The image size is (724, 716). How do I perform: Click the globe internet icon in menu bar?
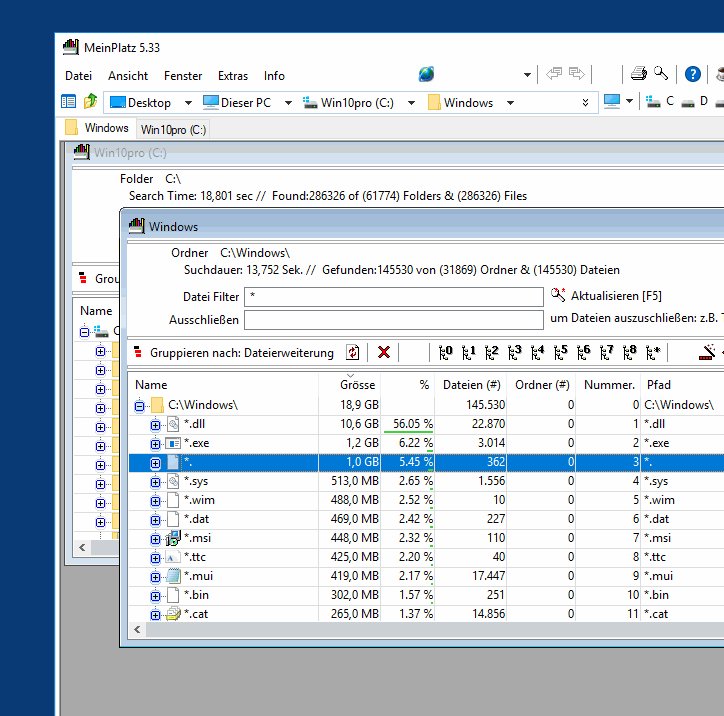[426, 74]
